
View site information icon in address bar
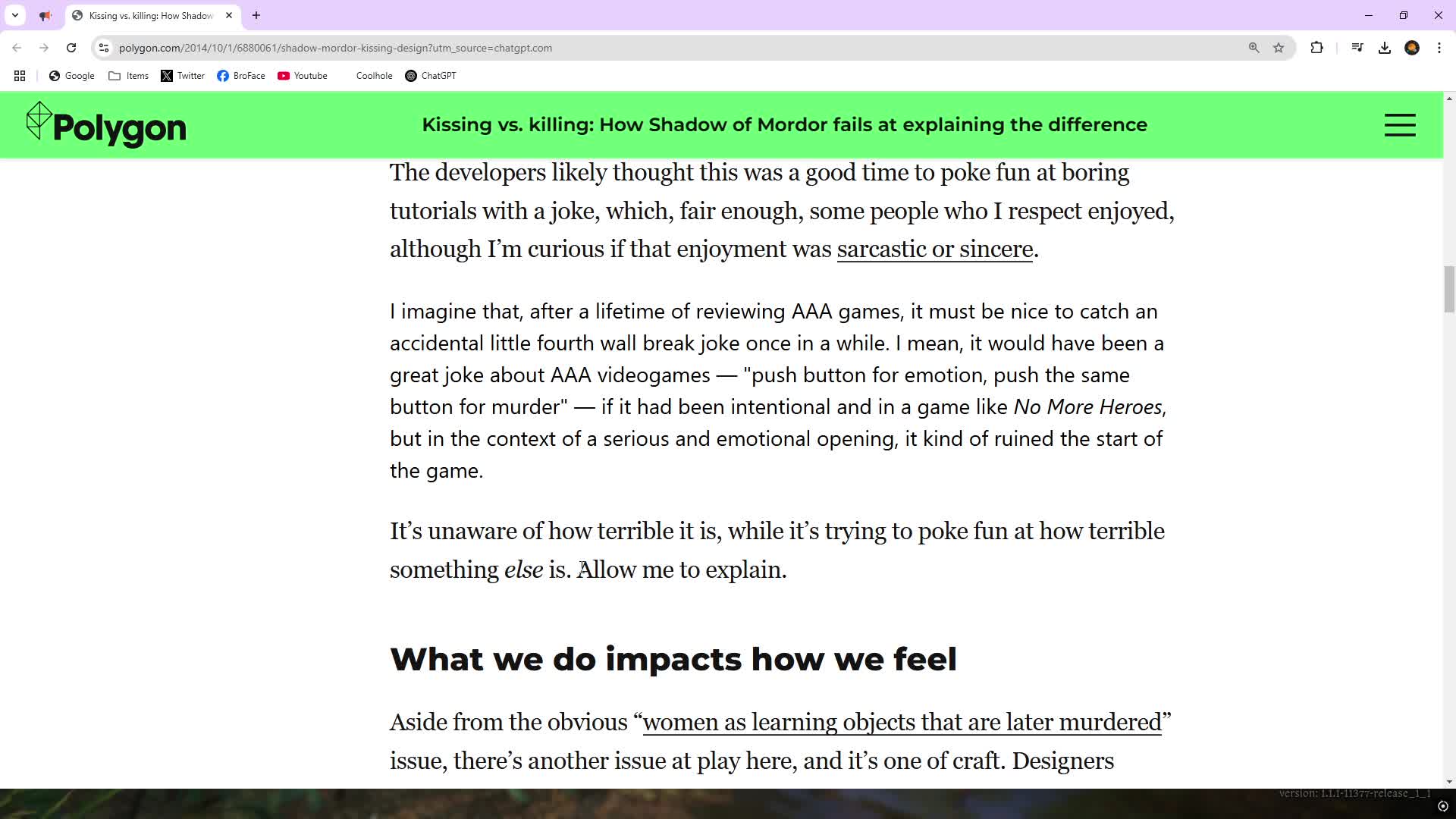click(104, 48)
